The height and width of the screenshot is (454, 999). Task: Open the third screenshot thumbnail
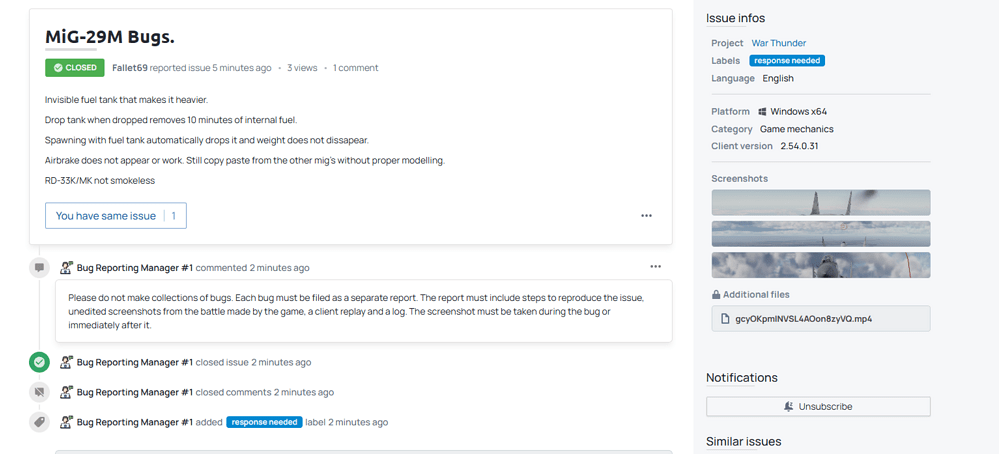click(820, 265)
